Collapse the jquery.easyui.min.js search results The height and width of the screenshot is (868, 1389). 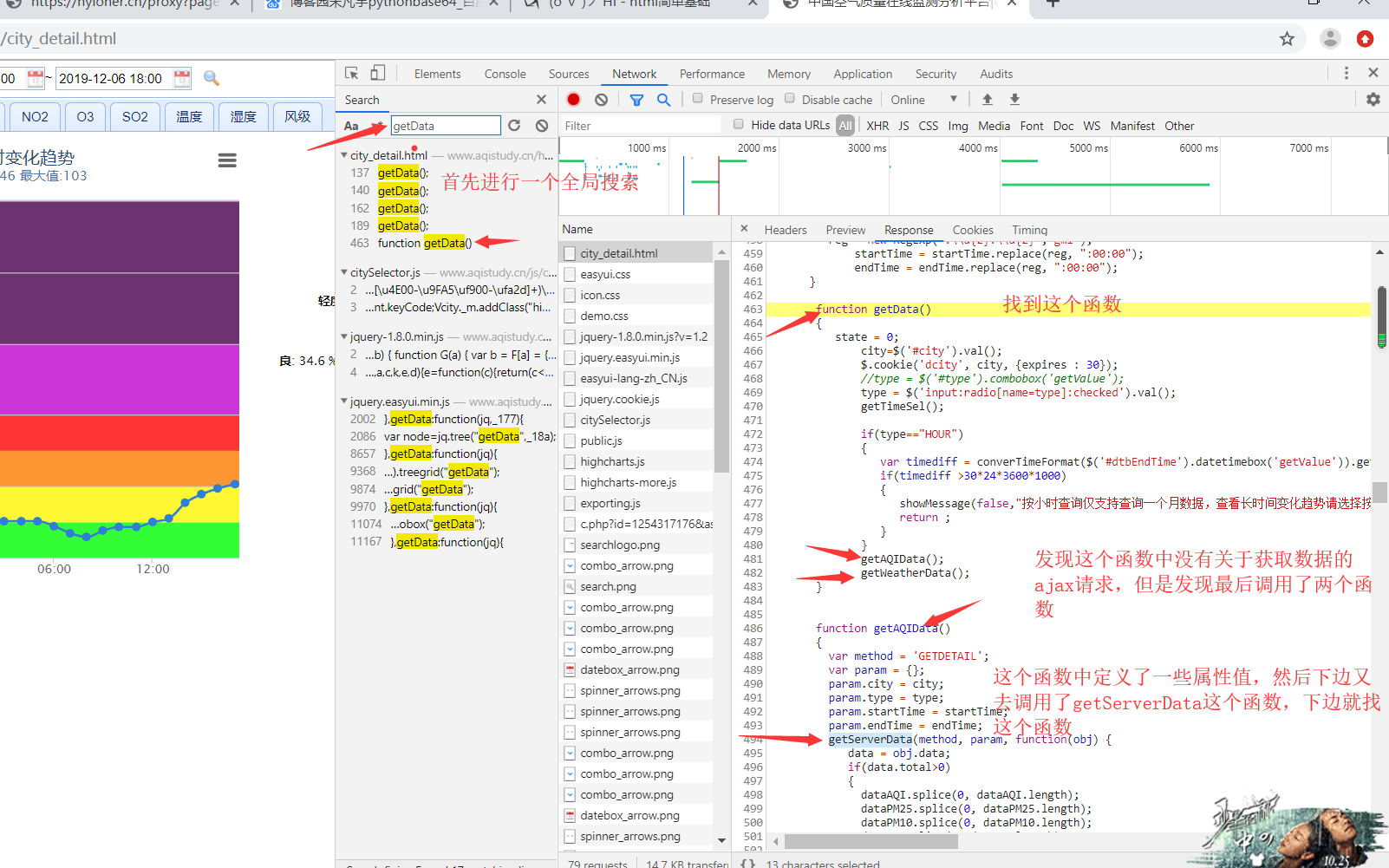(x=344, y=402)
